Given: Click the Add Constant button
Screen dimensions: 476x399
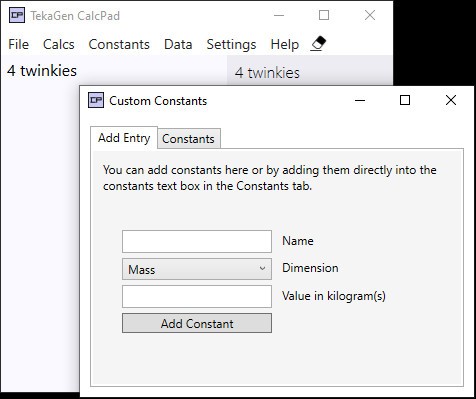Looking at the screenshot, I should point(197,323).
